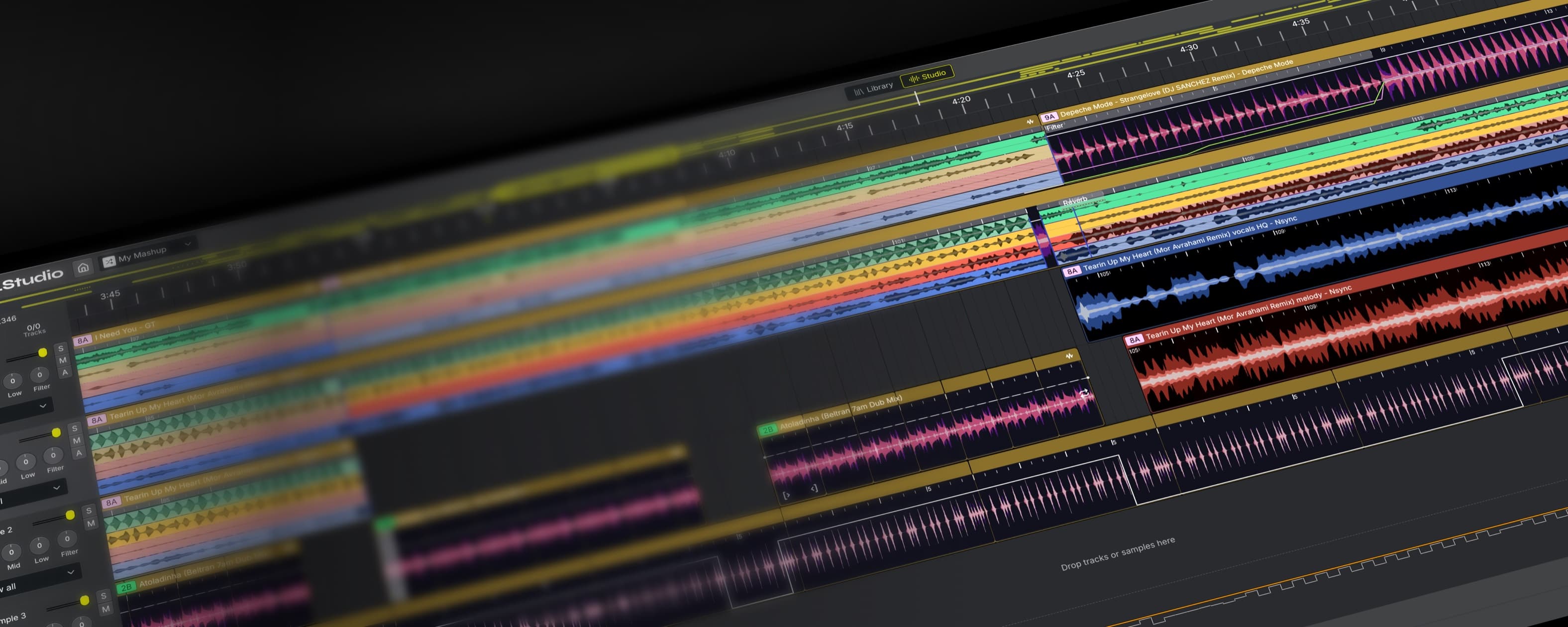This screenshot has width=1568, height=627.
Task: Click the 8A key badge on melody clip
Action: (x=1134, y=340)
